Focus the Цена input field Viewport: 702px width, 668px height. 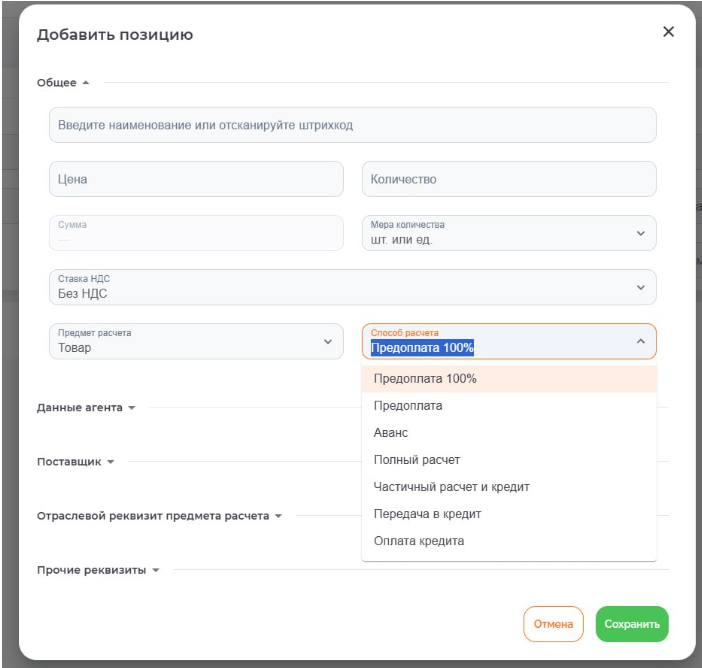(196, 180)
